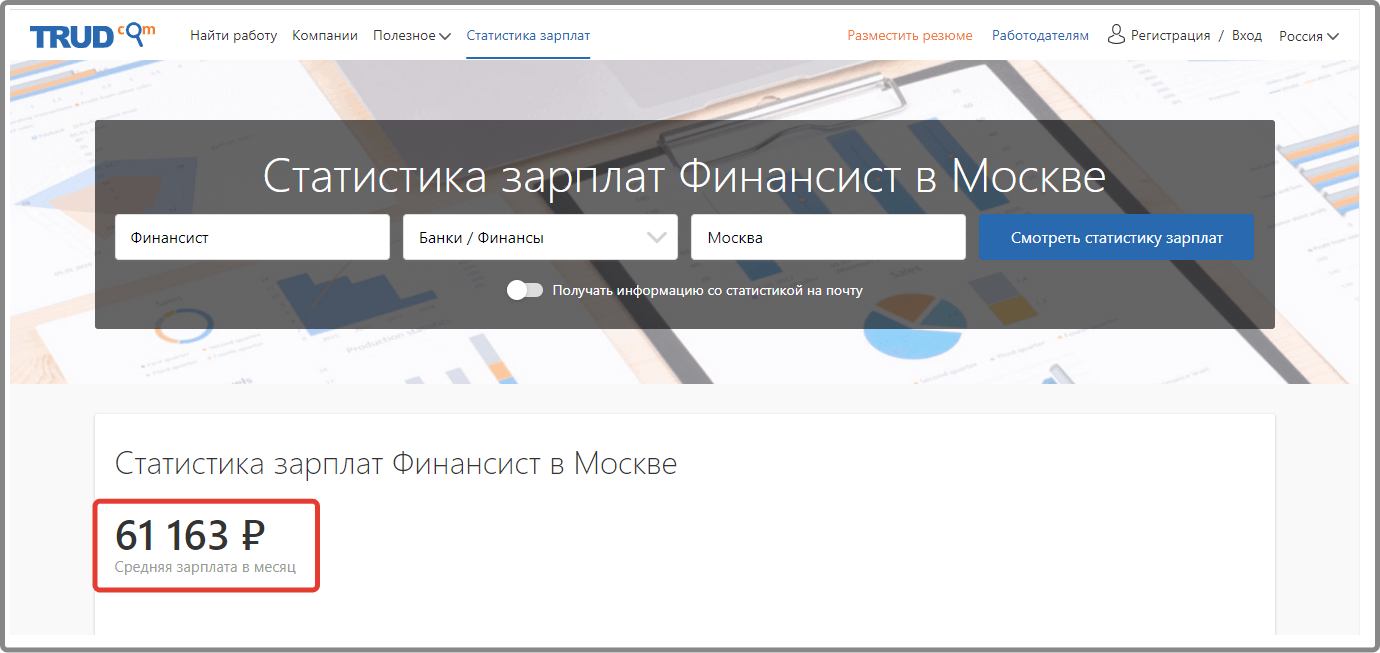Click the Получать информацию со статистикой label
The width and height of the screenshot is (1380, 653).
coord(707,291)
